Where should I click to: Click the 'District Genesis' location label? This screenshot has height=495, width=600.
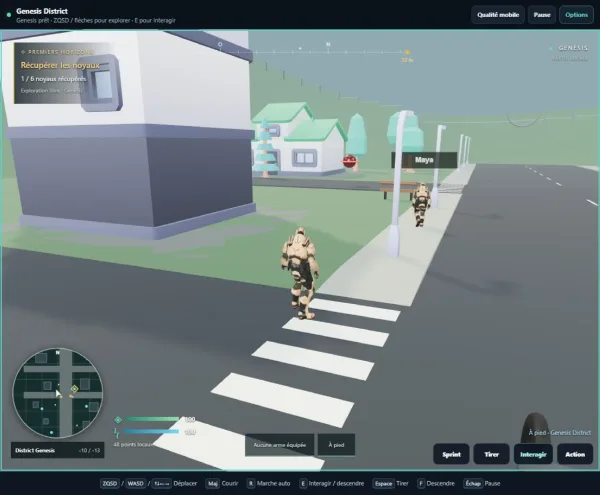[35, 450]
